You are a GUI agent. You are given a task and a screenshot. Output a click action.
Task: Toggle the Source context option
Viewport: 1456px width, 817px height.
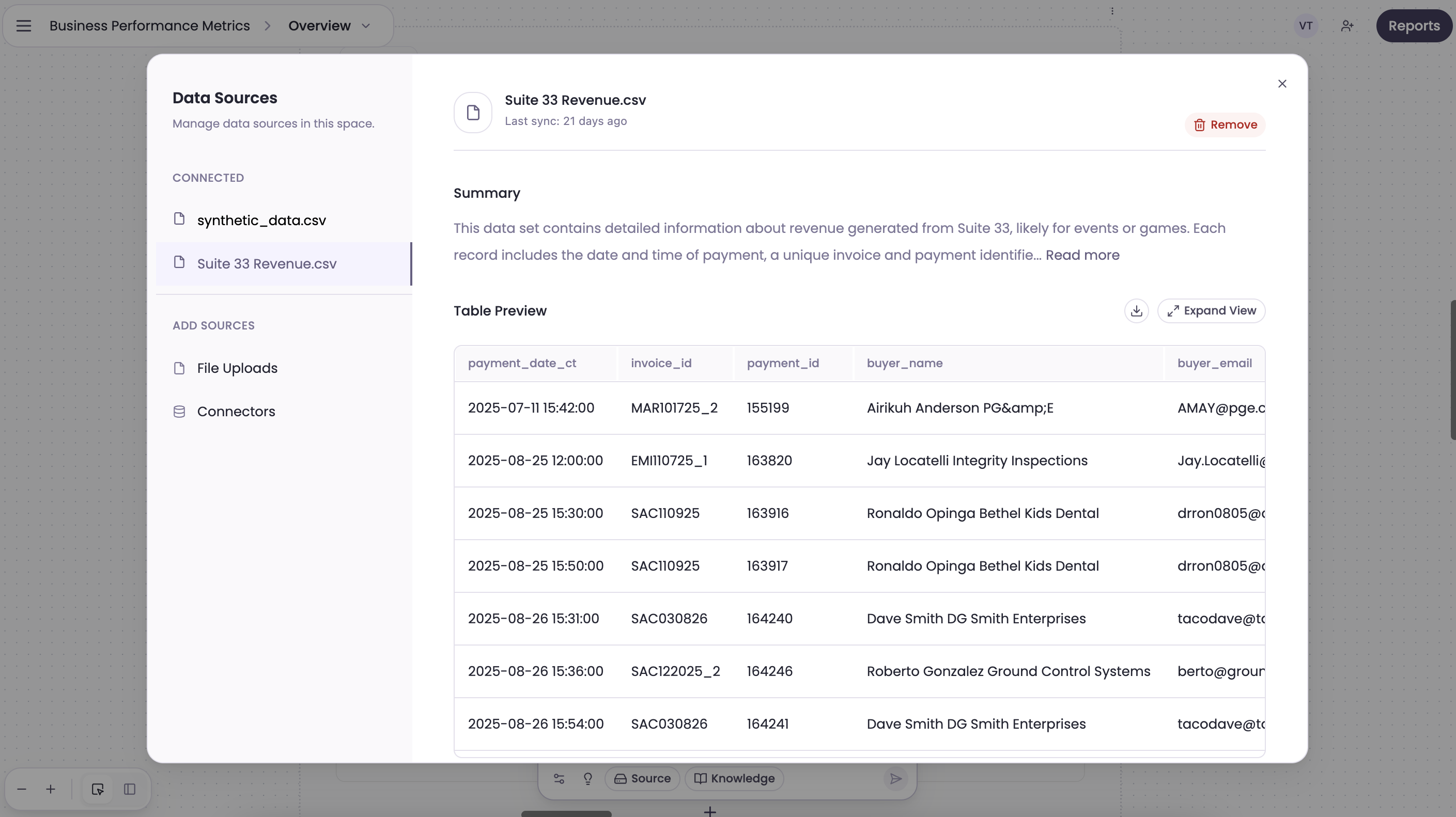tap(642, 779)
